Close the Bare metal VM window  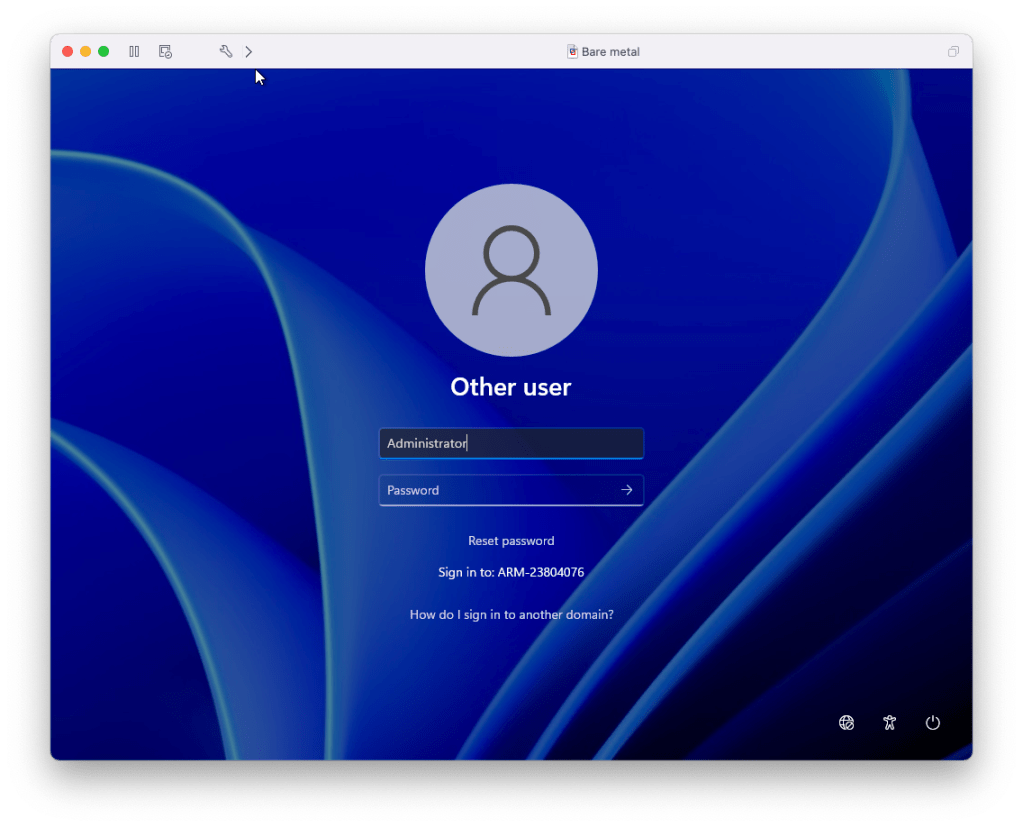pyautogui.click(x=68, y=52)
